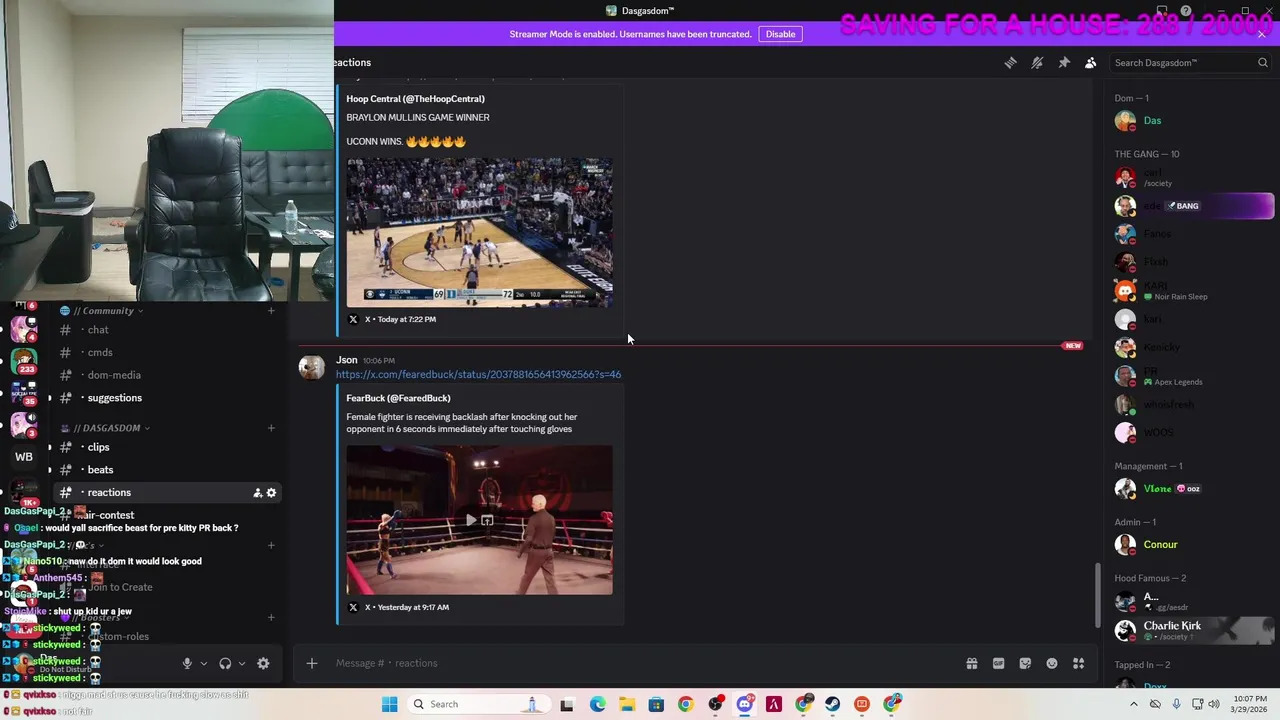Click the pop-out icon on boxing video
This screenshot has height=720, width=1280.
[487, 520]
